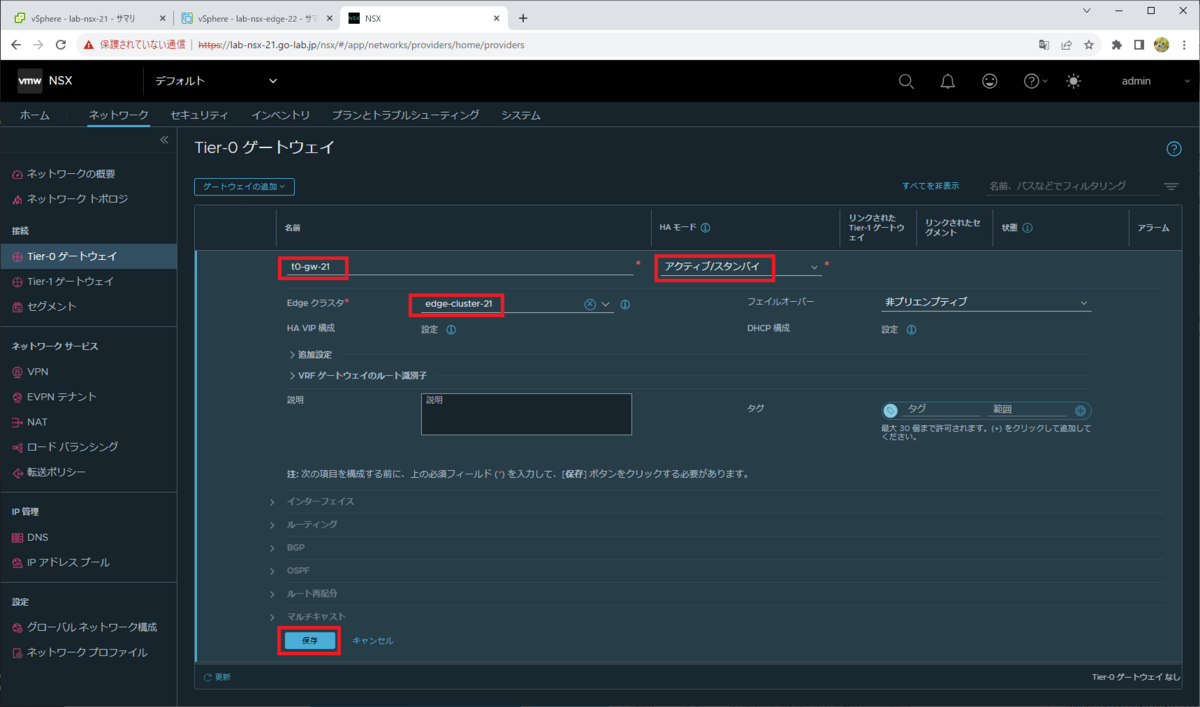The width and height of the screenshot is (1200, 707).
Task: Open DNS in the sidebar
Action: click(38, 537)
